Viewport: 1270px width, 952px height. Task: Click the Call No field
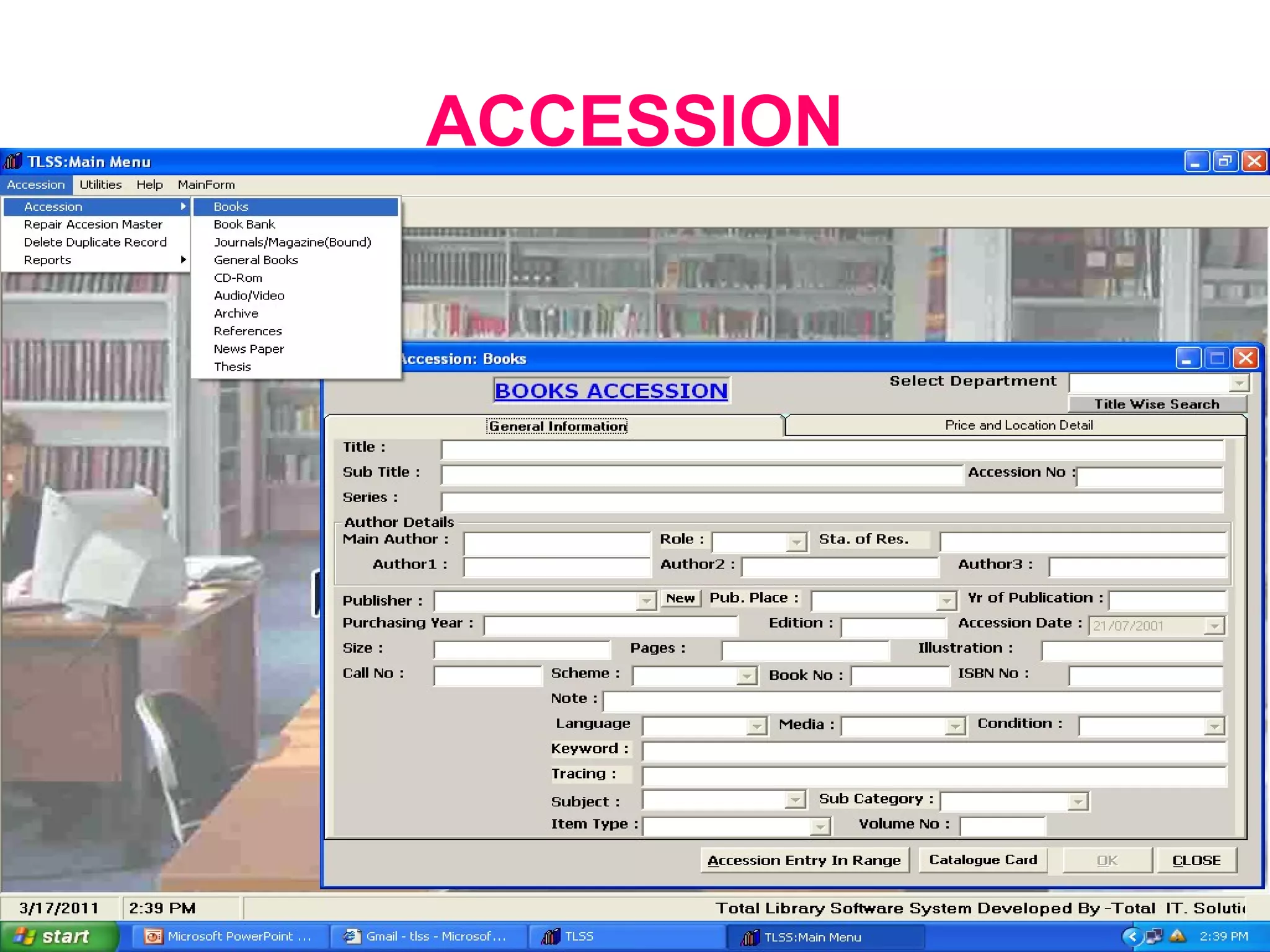point(487,676)
